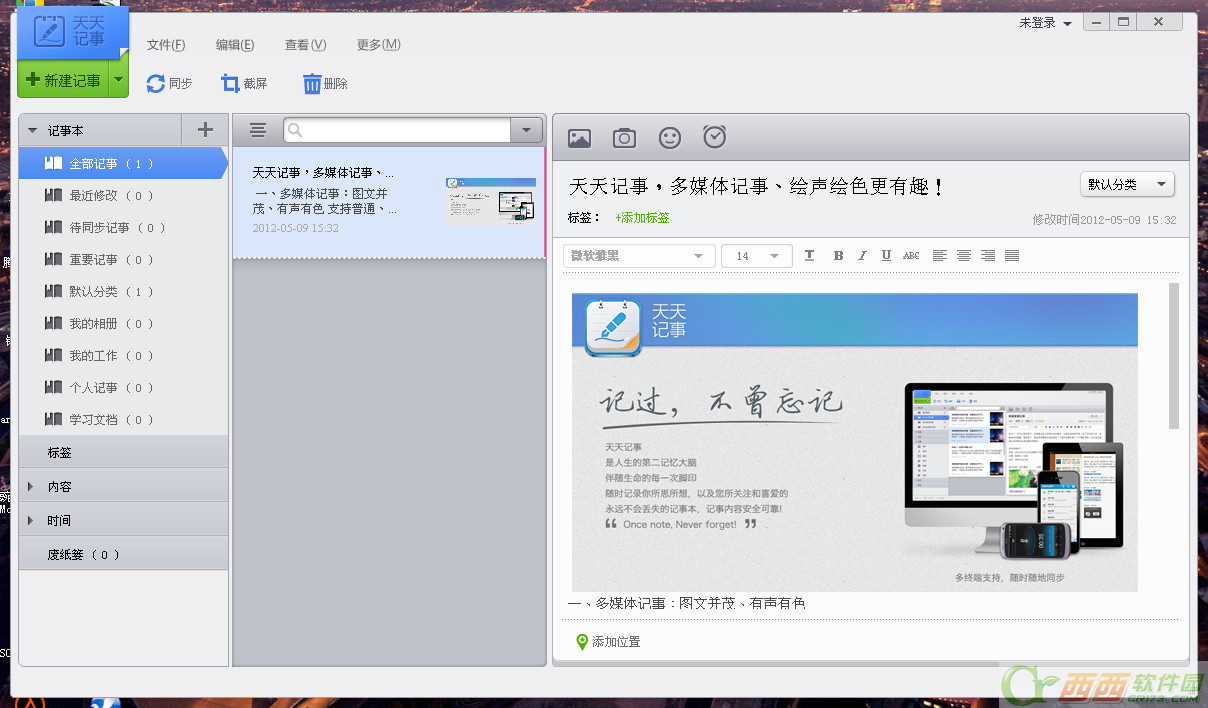The width and height of the screenshot is (1208, 708).
Task: Select the 学习文档 notebook
Action: pos(123,420)
